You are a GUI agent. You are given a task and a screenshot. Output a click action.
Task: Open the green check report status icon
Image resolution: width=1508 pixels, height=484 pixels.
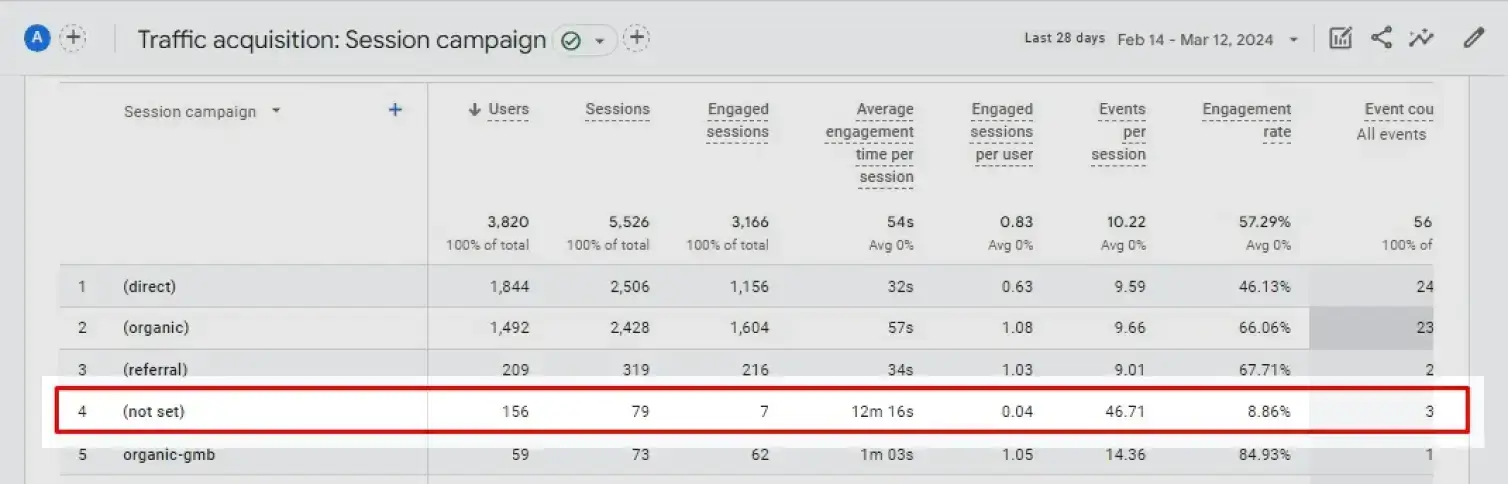571,41
